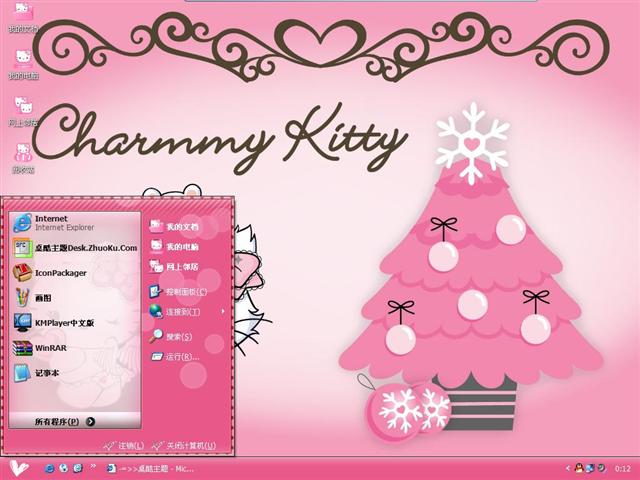Open My Computer desktop icon
The height and width of the screenshot is (480, 640).
23,64
